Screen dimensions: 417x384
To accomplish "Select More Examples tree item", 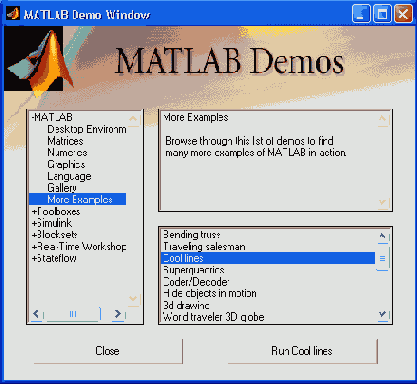I will pos(77,199).
